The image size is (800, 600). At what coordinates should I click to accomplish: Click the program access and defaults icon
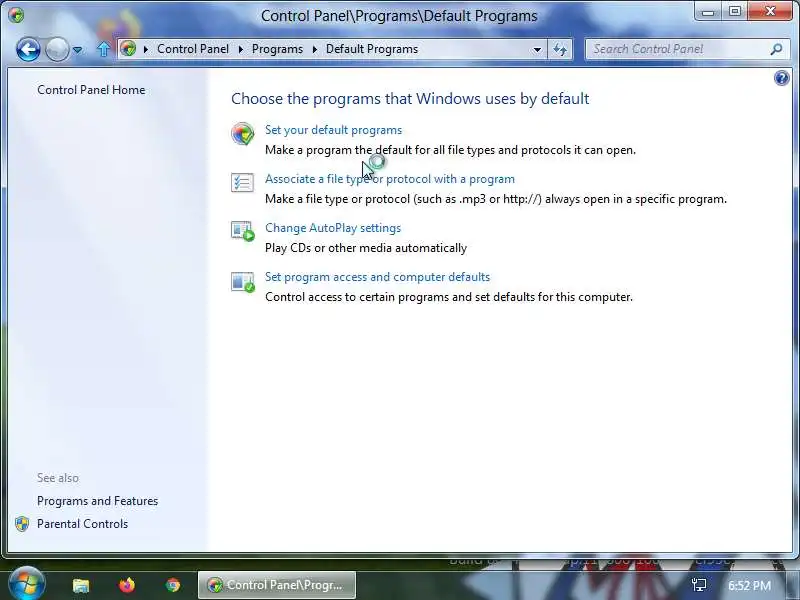click(242, 282)
